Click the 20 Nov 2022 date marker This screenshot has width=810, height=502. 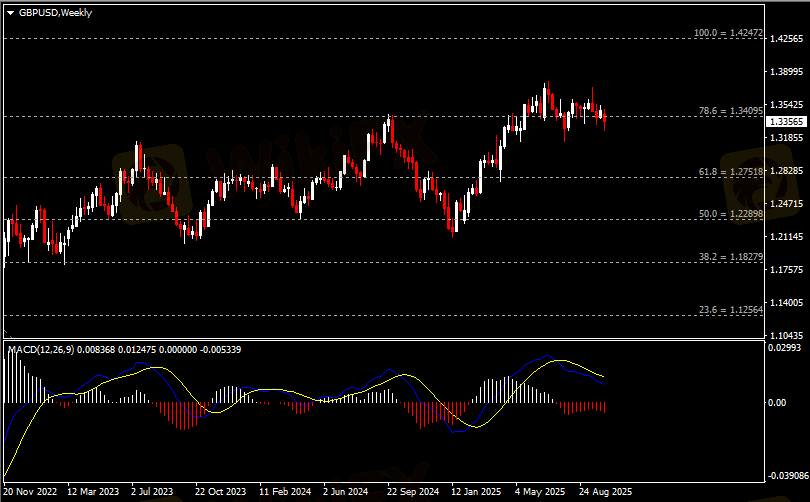click(31, 492)
